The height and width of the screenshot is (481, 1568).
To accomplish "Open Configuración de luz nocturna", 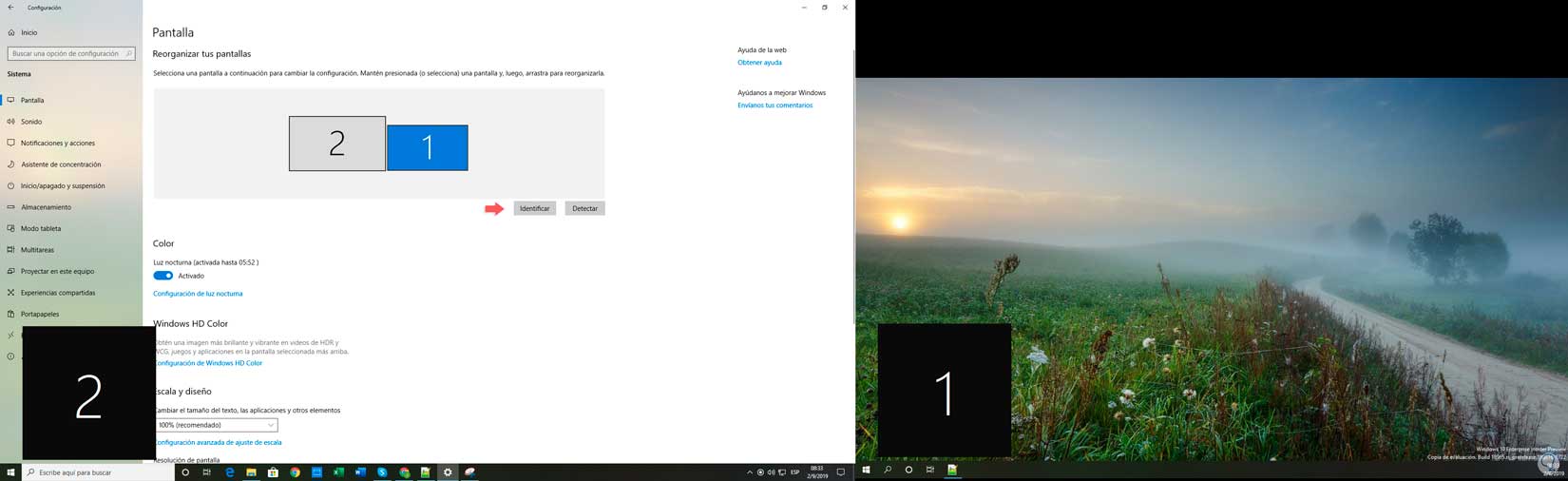I will pyautogui.click(x=198, y=294).
